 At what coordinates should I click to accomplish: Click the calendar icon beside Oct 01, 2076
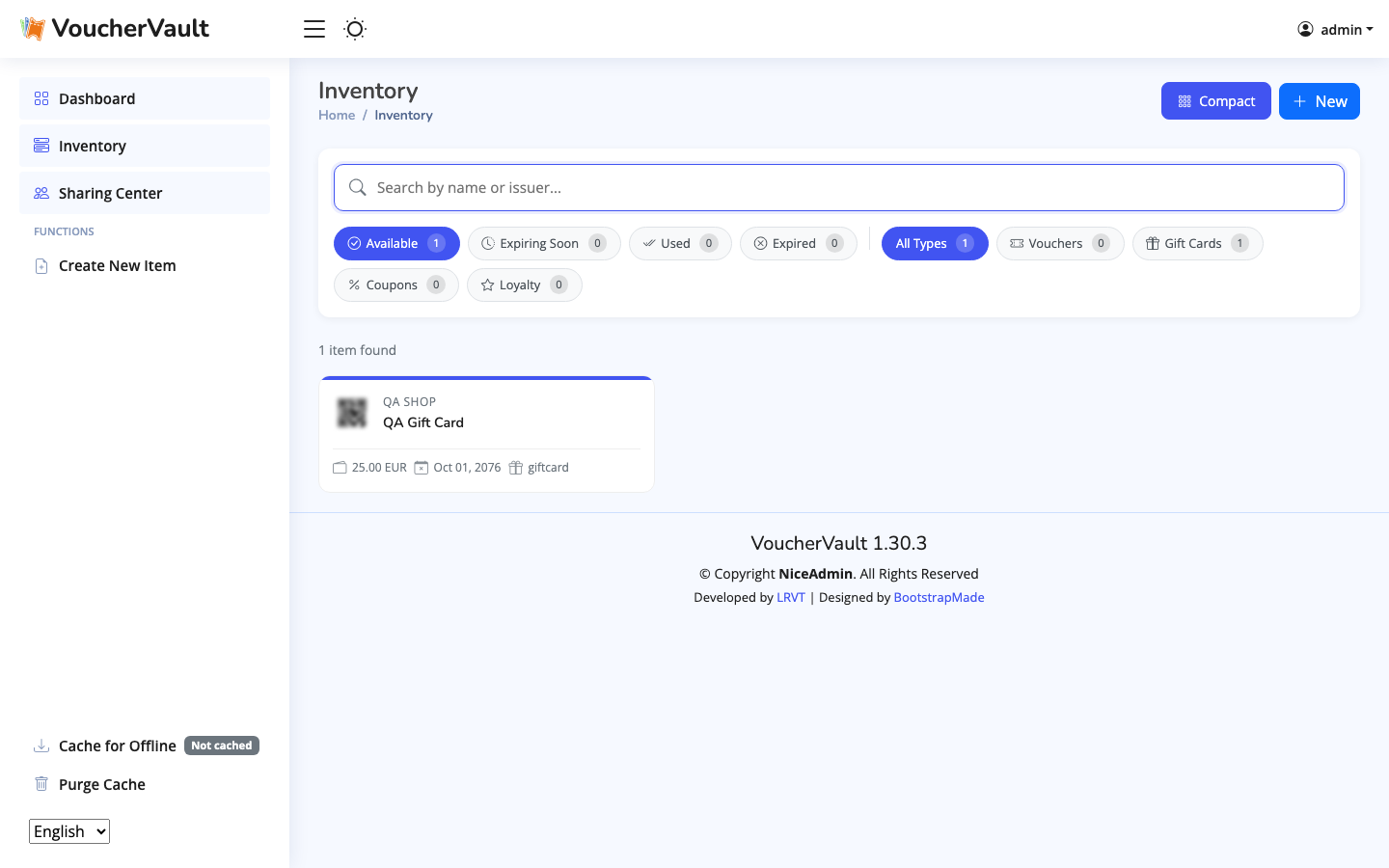422,468
